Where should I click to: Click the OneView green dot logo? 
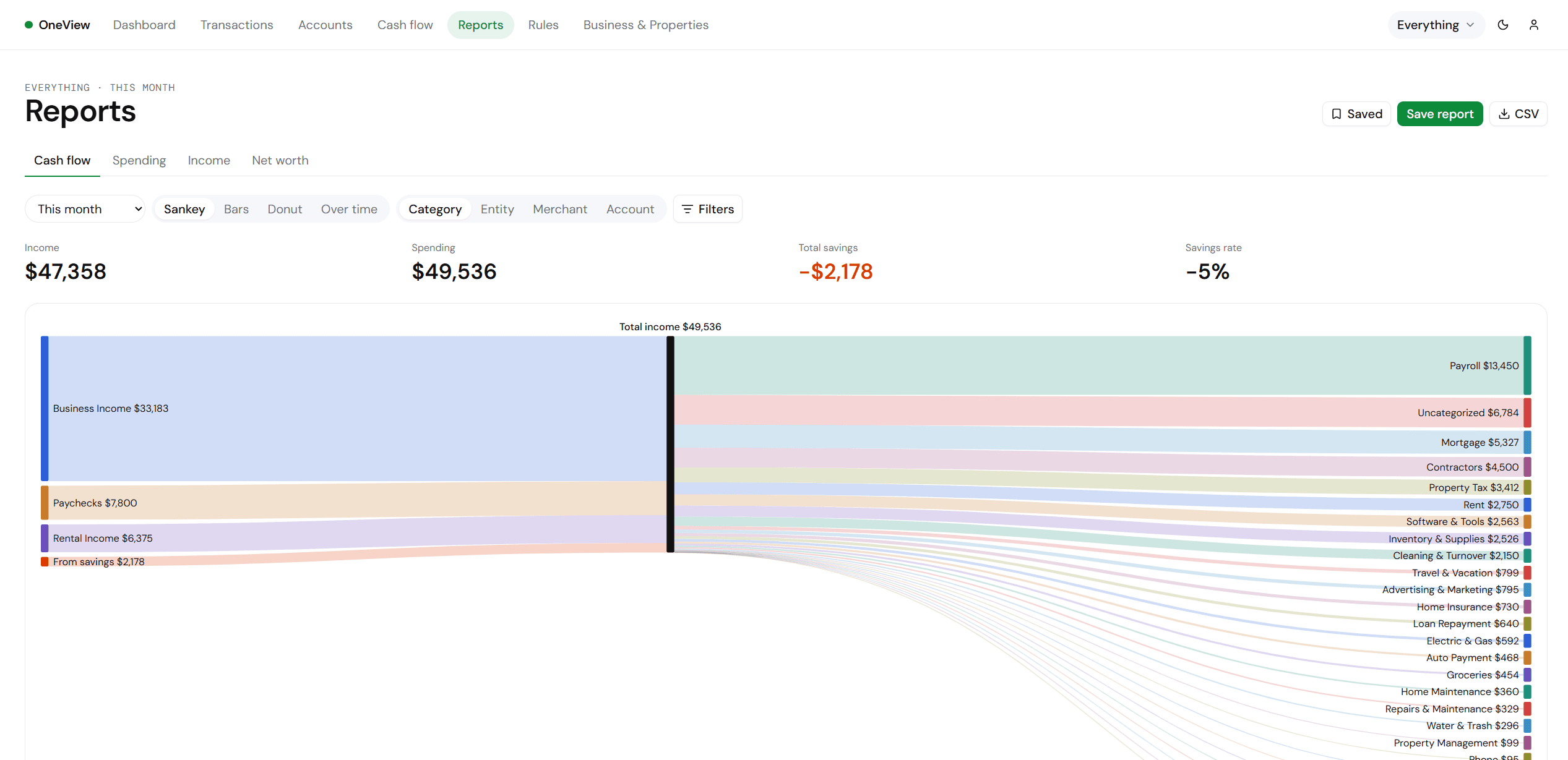pyautogui.click(x=28, y=25)
